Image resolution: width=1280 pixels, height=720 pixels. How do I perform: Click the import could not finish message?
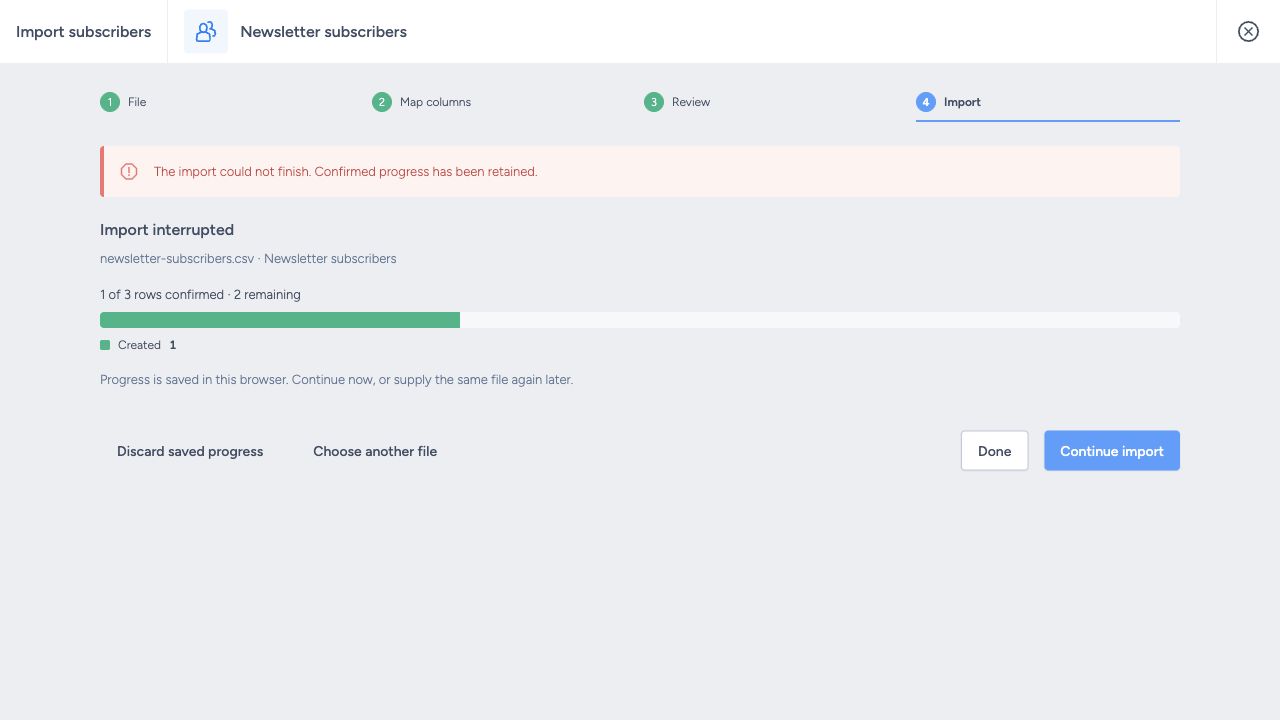coord(346,171)
